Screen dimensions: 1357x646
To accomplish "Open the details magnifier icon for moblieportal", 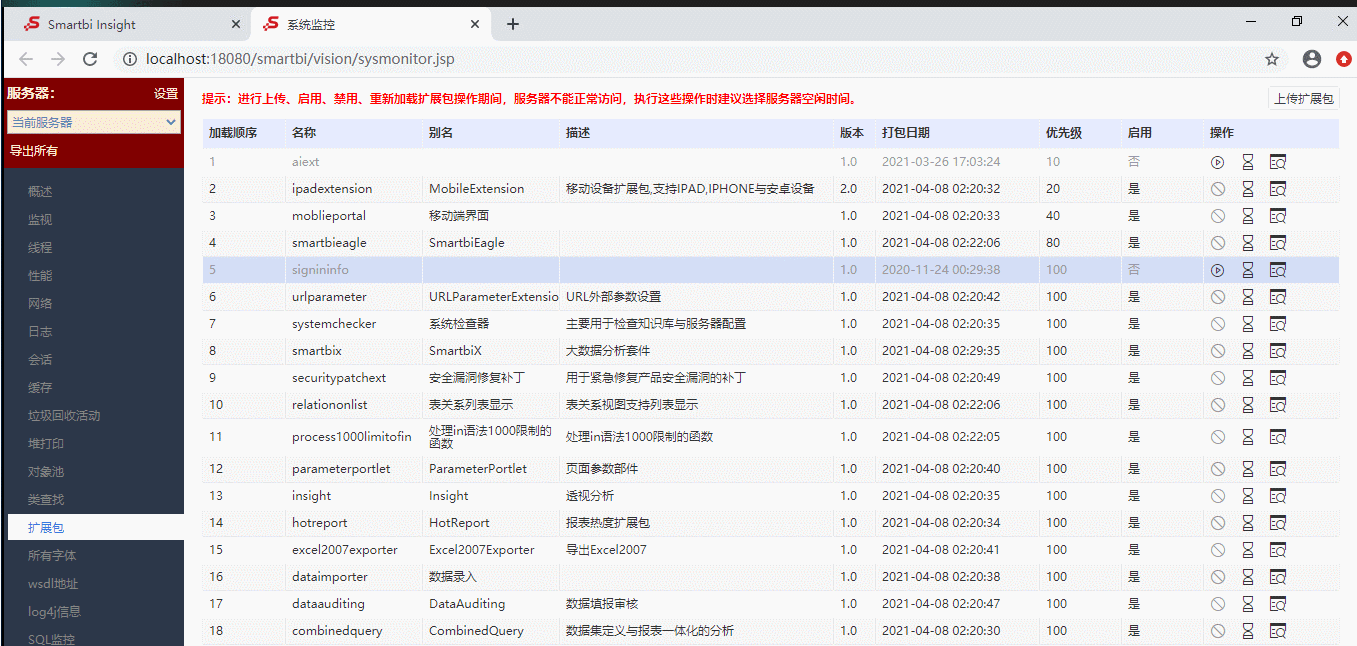I will tap(1277, 215).
